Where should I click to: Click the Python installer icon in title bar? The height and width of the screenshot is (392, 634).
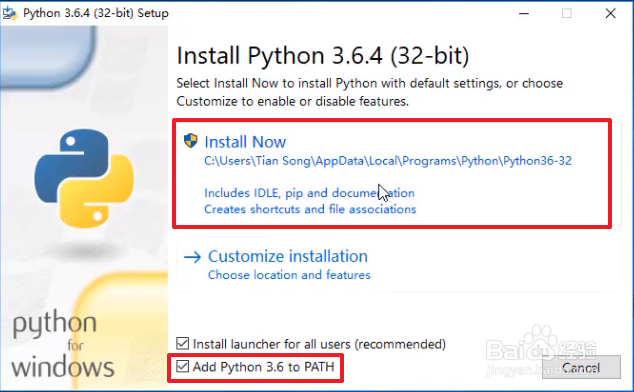click(9, 13)
